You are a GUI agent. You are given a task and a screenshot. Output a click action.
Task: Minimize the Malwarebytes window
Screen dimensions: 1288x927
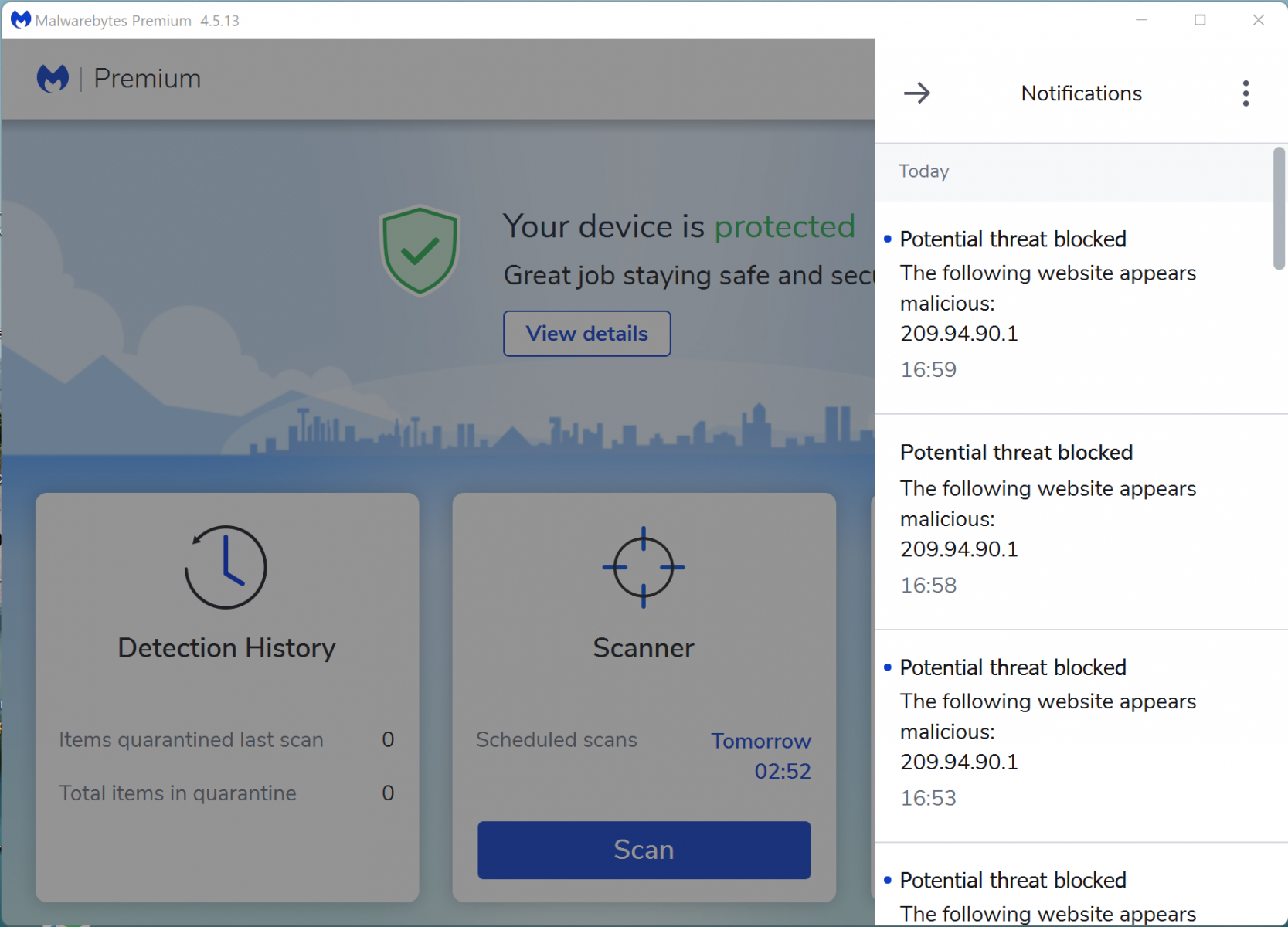(1141, 20)
